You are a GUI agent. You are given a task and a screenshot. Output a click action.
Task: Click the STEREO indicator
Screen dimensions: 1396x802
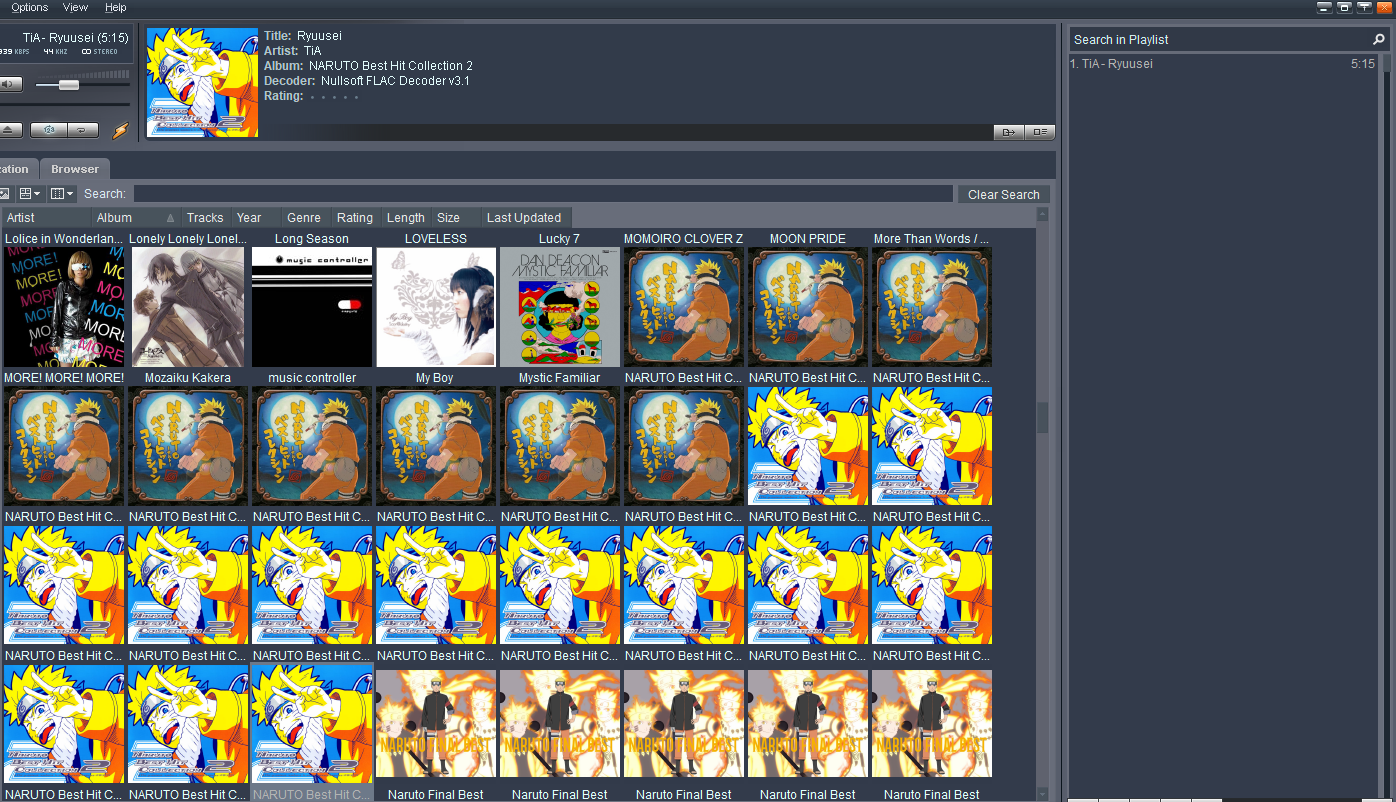coord(100,52)
